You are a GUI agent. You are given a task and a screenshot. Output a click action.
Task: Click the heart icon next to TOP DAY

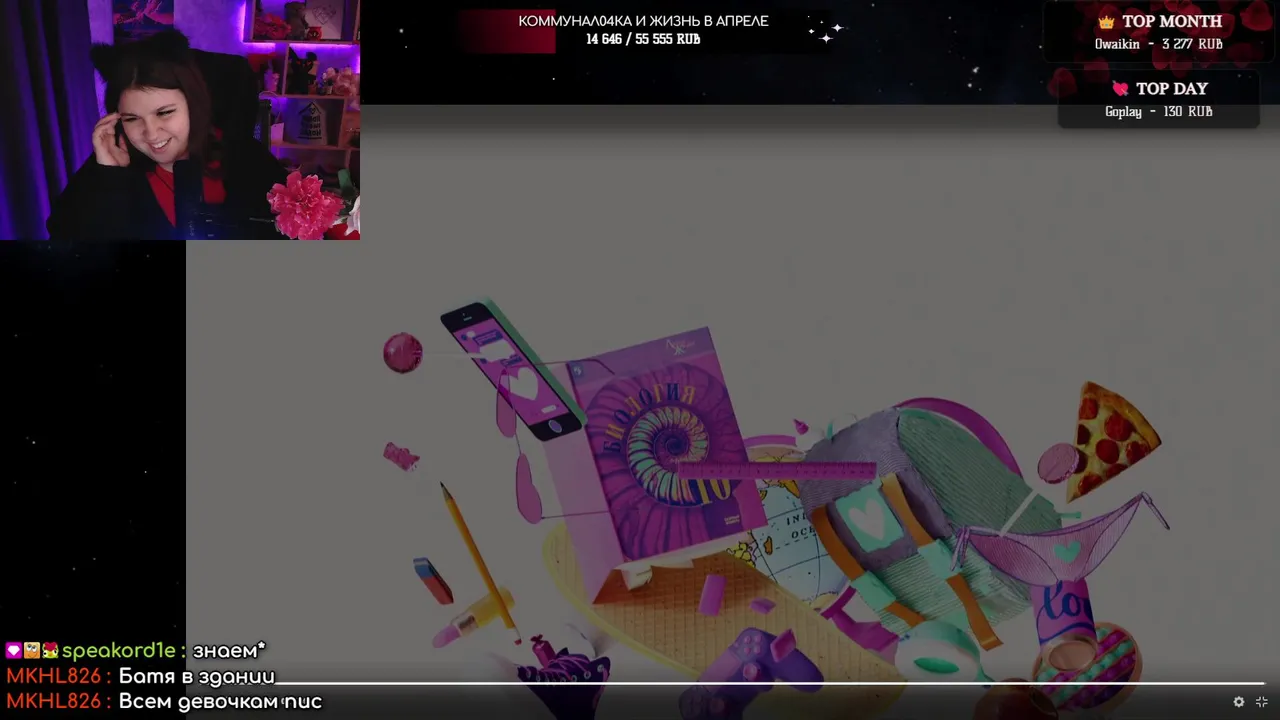point(1120,89)
